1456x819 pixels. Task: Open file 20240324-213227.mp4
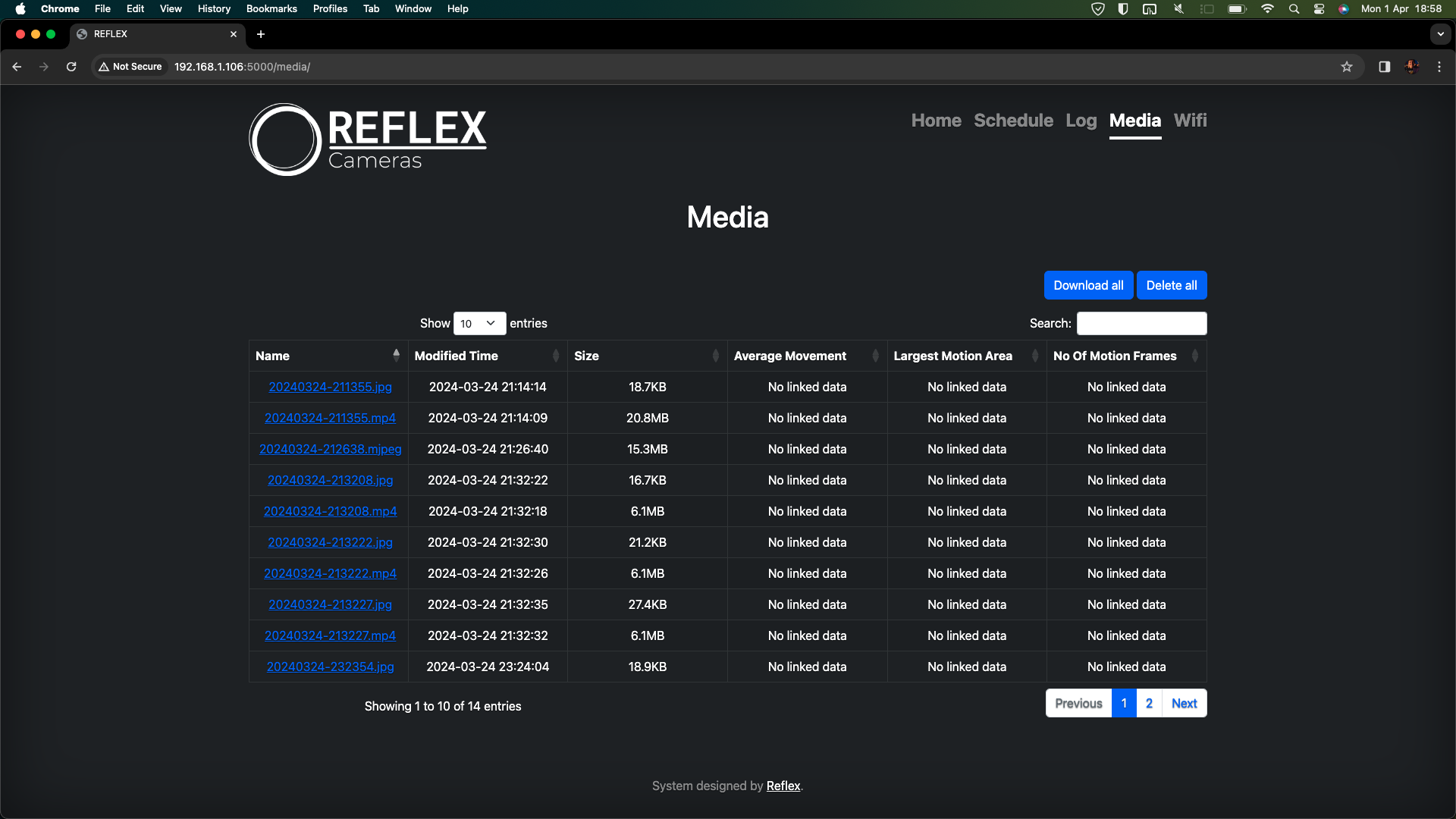coord(330,635)
